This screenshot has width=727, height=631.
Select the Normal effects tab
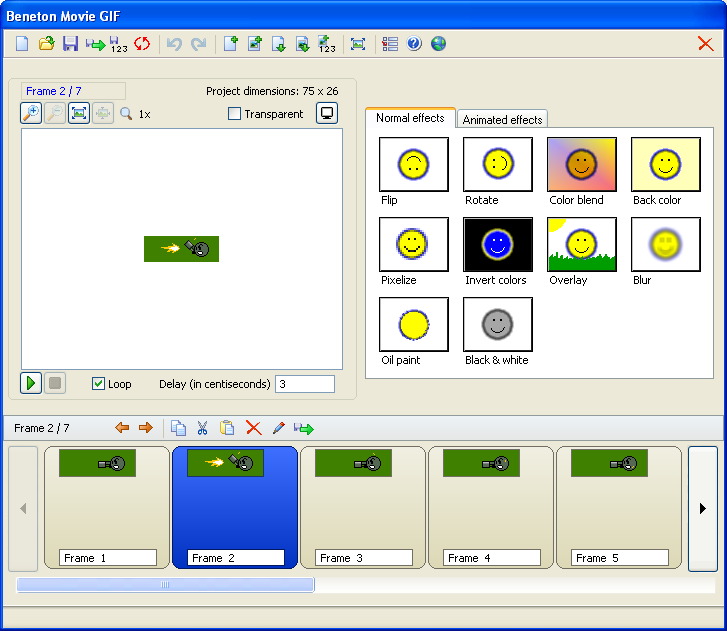click(x=410, y=118)
